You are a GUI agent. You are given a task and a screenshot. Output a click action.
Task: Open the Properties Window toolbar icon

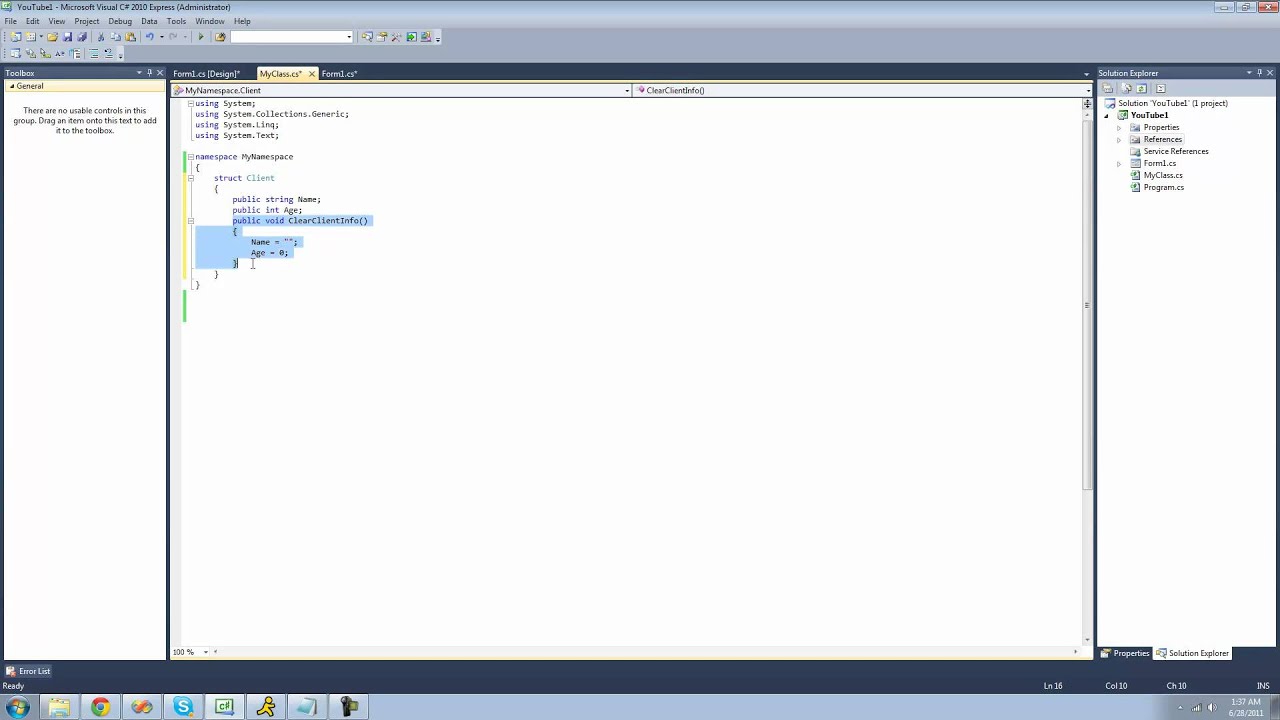point(382,37)
